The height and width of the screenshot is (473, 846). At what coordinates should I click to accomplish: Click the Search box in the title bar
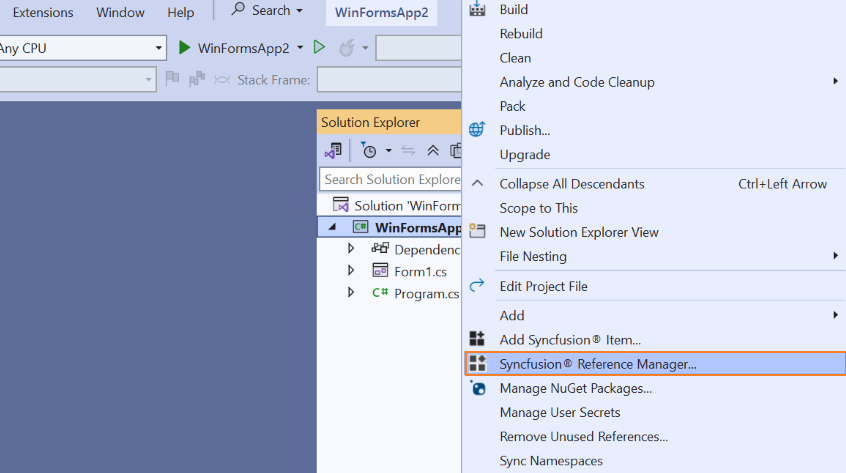(267, 10)
